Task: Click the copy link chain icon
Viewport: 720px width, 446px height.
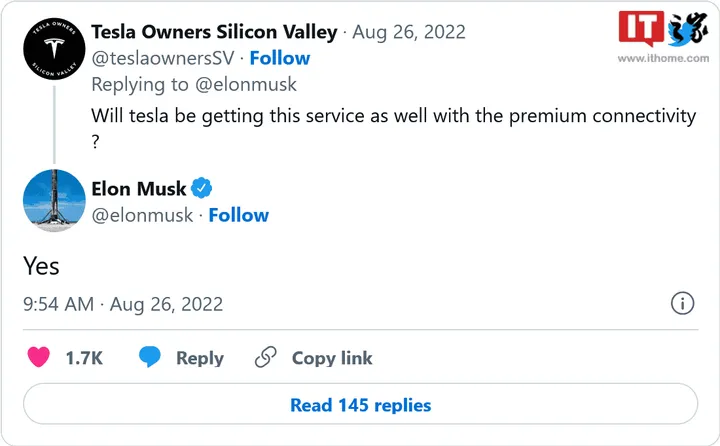Action: [265, 358]
